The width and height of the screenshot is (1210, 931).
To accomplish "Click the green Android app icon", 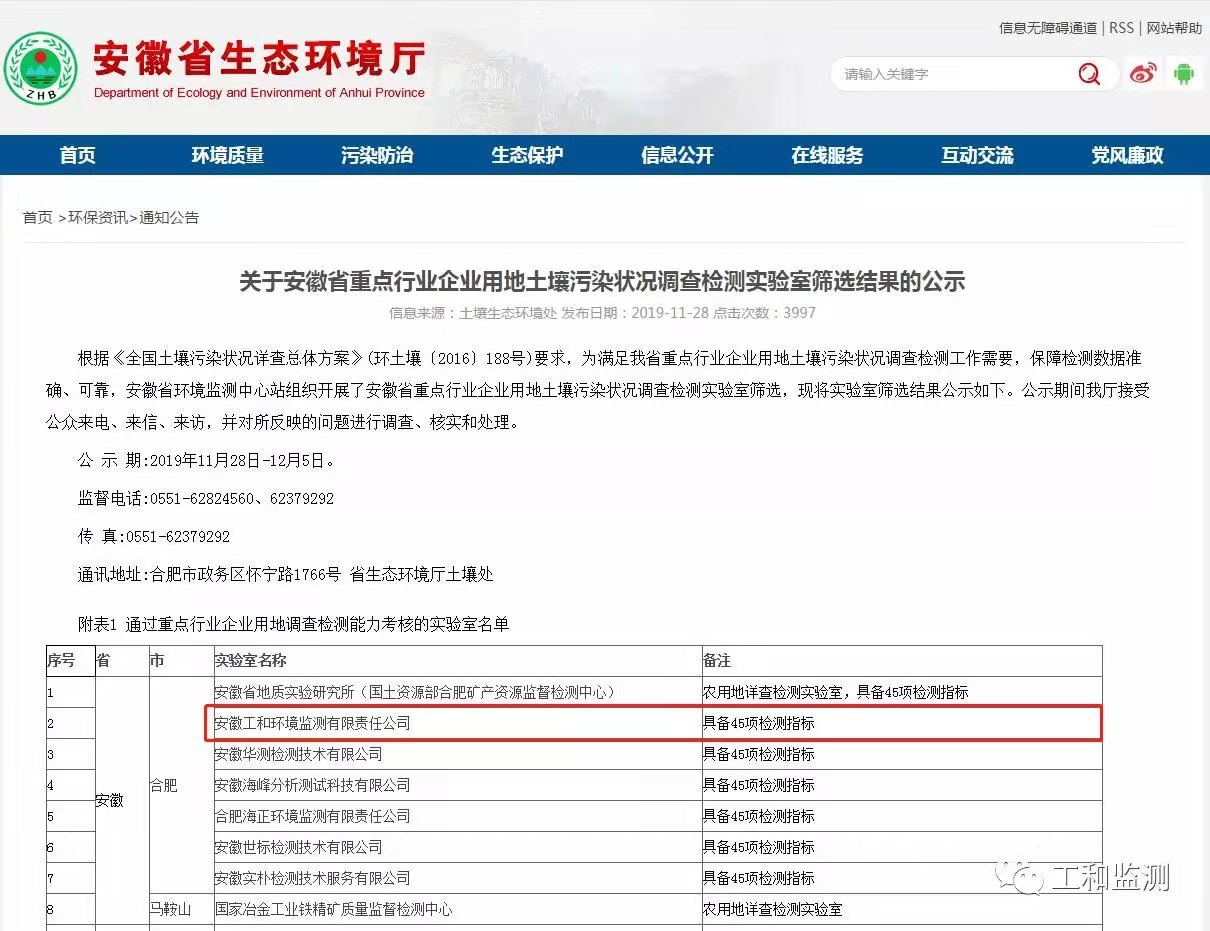I will click(x=1184, y=73).
